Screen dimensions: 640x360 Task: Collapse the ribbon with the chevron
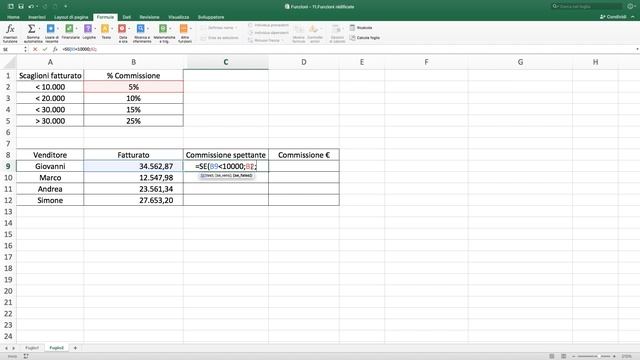click(x=633, y=17)
